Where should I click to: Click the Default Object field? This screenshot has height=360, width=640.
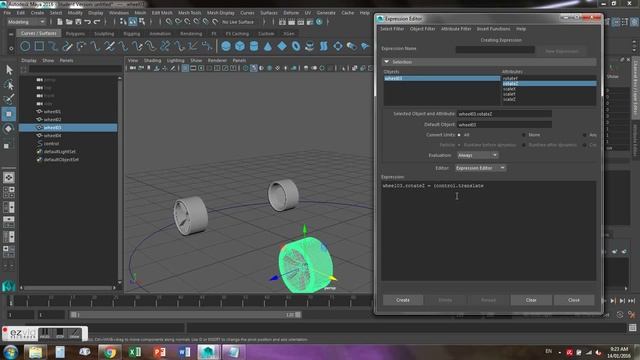pos(504,124)
